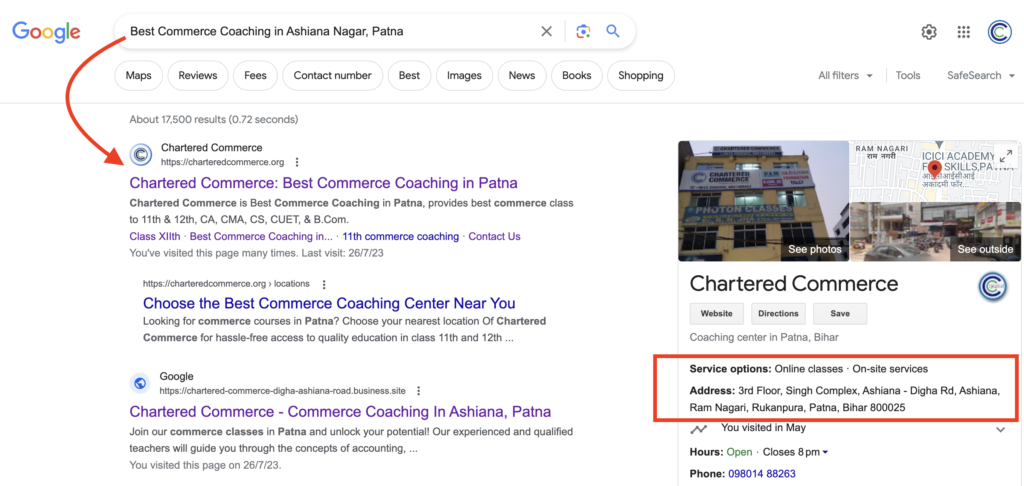The height and width of the screenshot is (486, 1024).
Task: Open See outside street view thumbnail
Action: [x=935, y=232]
